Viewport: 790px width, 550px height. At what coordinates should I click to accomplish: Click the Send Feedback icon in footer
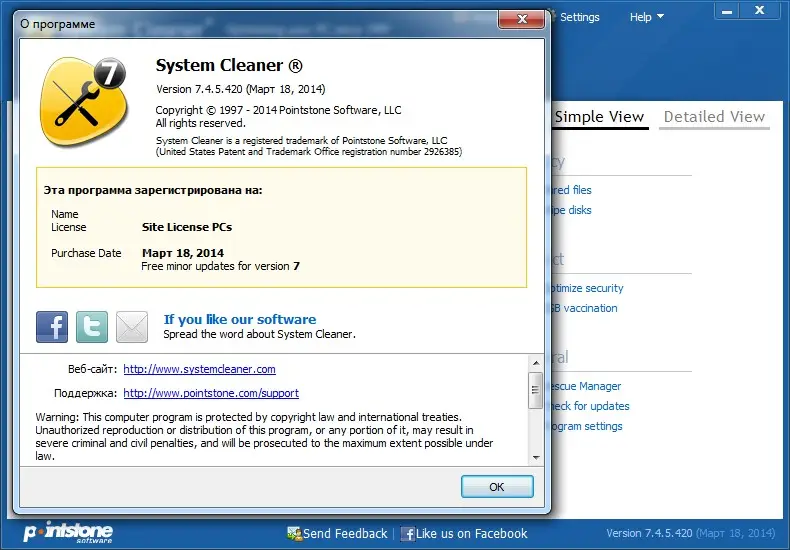pos(294,534)
